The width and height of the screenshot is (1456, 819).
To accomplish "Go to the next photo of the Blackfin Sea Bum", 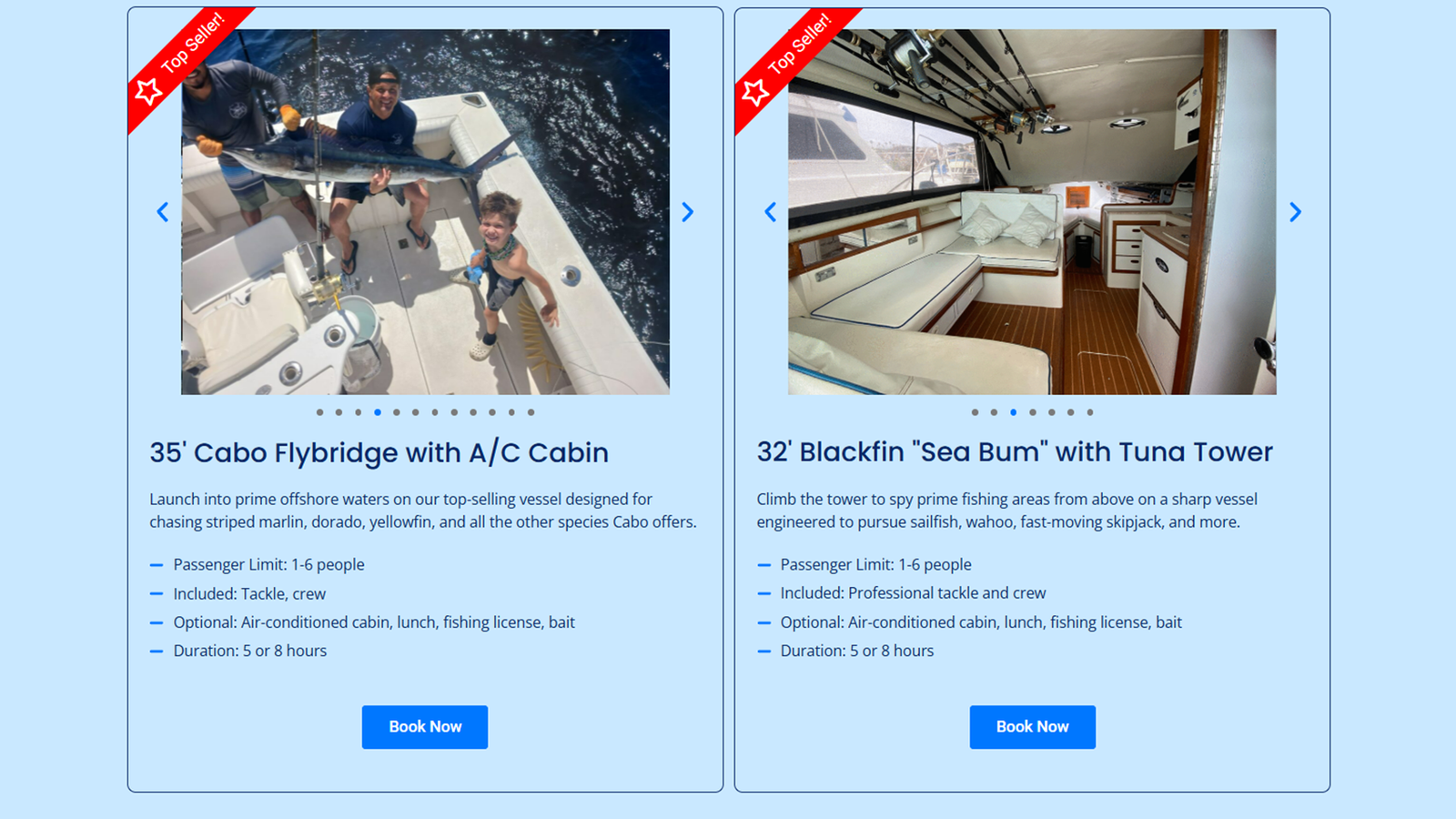I will pos(1295,212).
